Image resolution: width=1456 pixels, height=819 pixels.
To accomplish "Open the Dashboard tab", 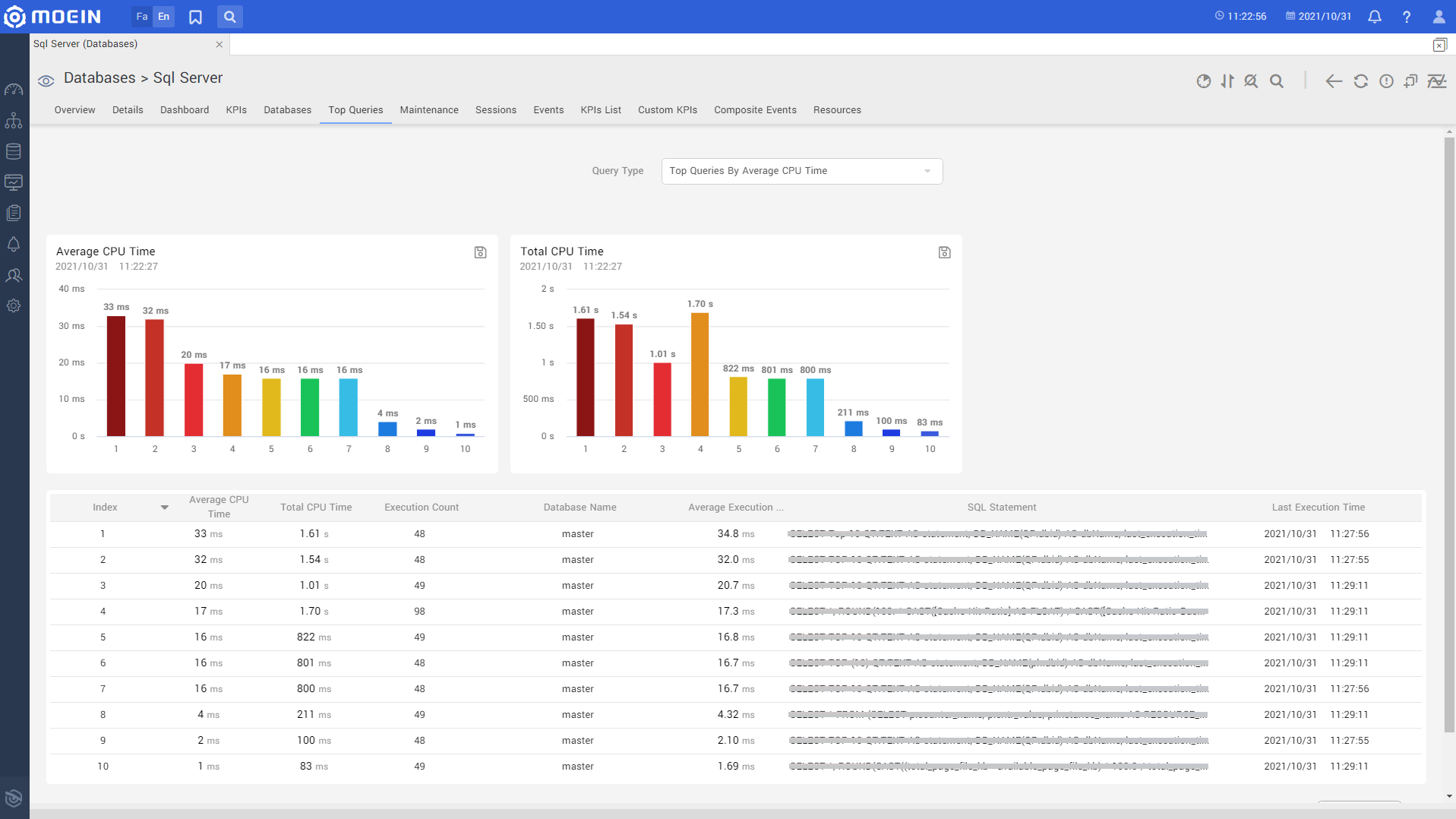I will click(x=185, y=110).
